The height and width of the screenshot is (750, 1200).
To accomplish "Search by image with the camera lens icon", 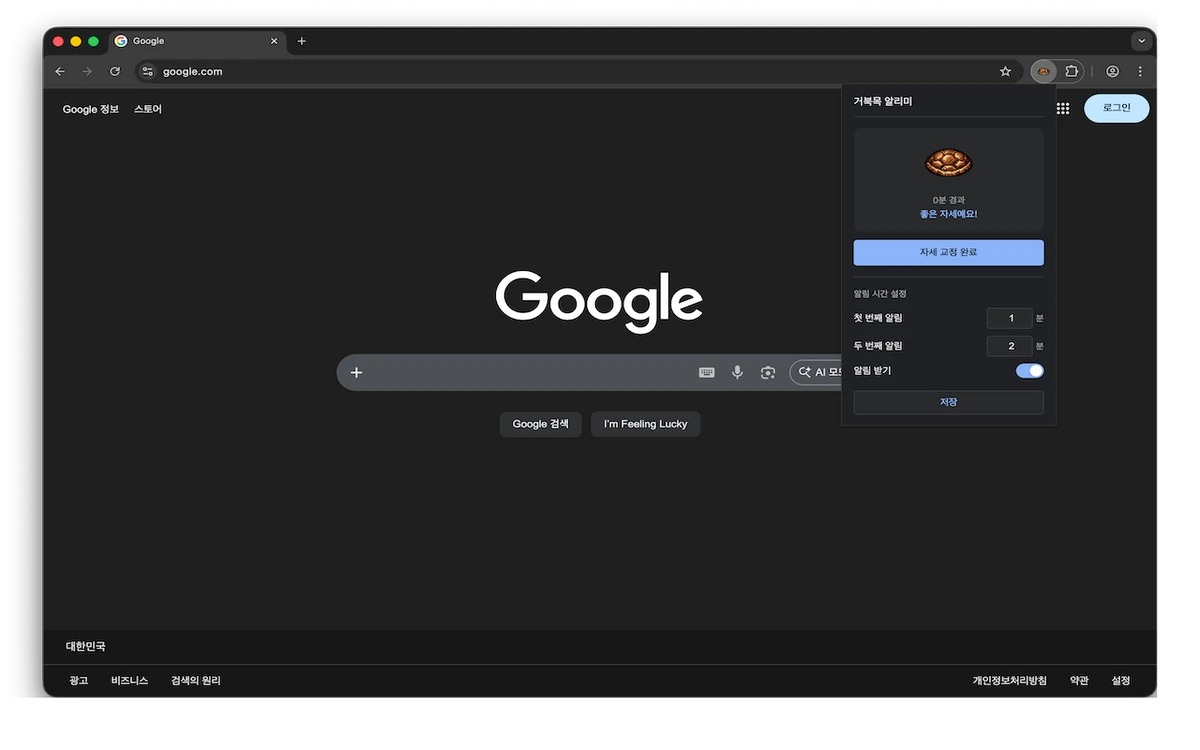I will pos(767,372).
